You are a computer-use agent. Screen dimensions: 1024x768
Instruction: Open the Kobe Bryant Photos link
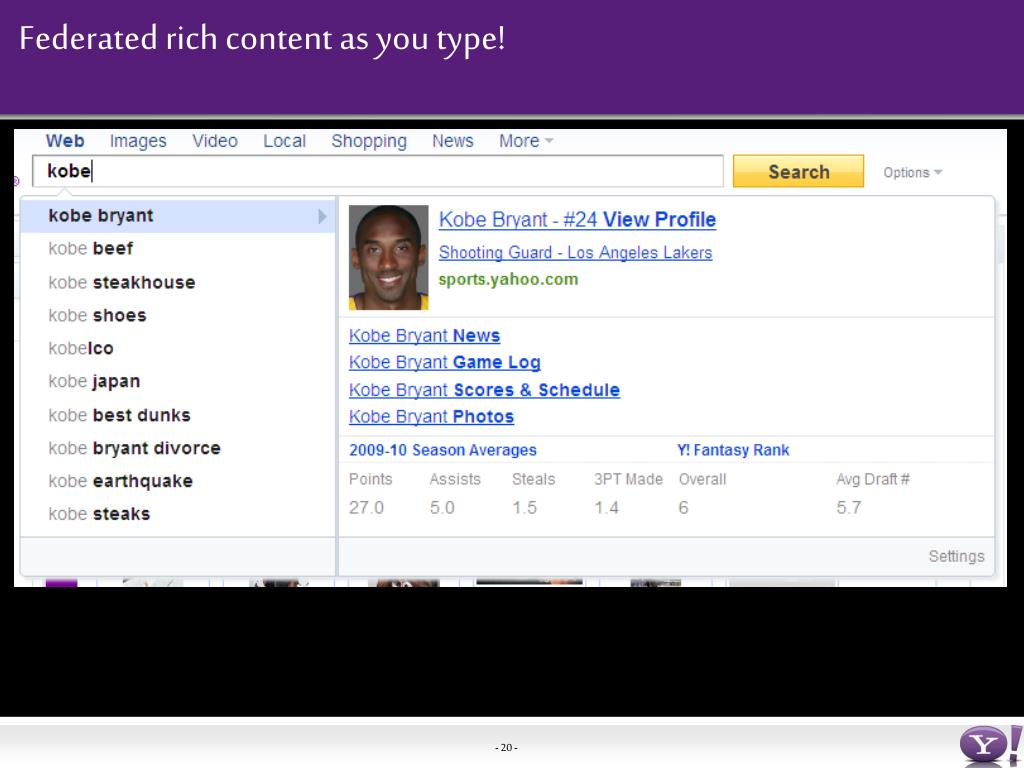(x=432, y=417)
